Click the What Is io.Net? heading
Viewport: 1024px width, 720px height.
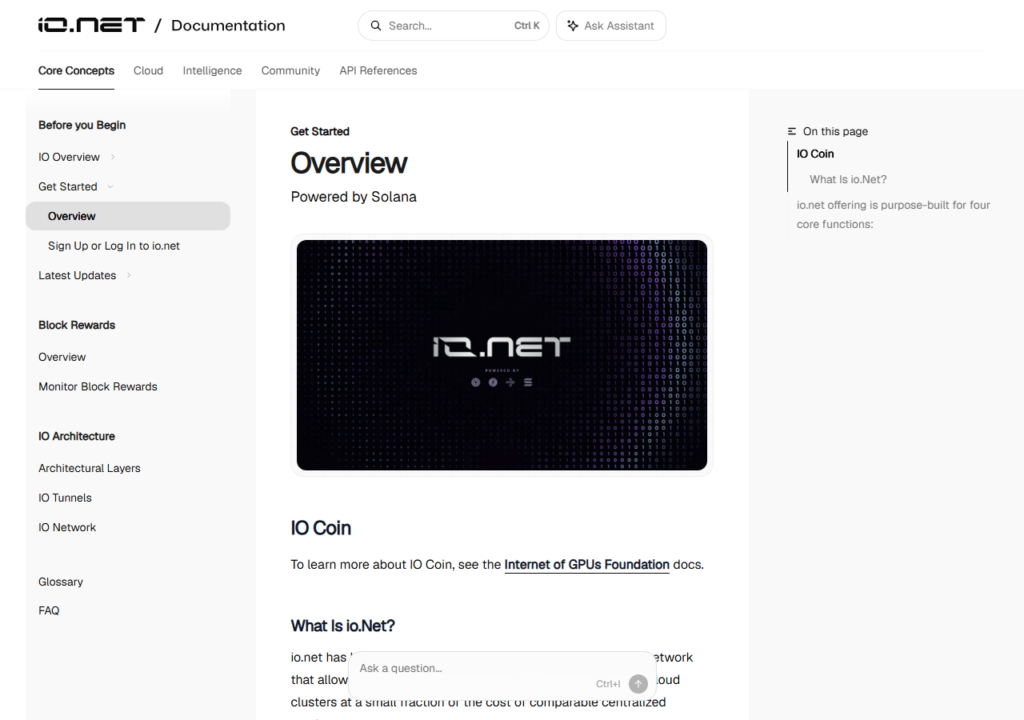(x=343, y=626)
